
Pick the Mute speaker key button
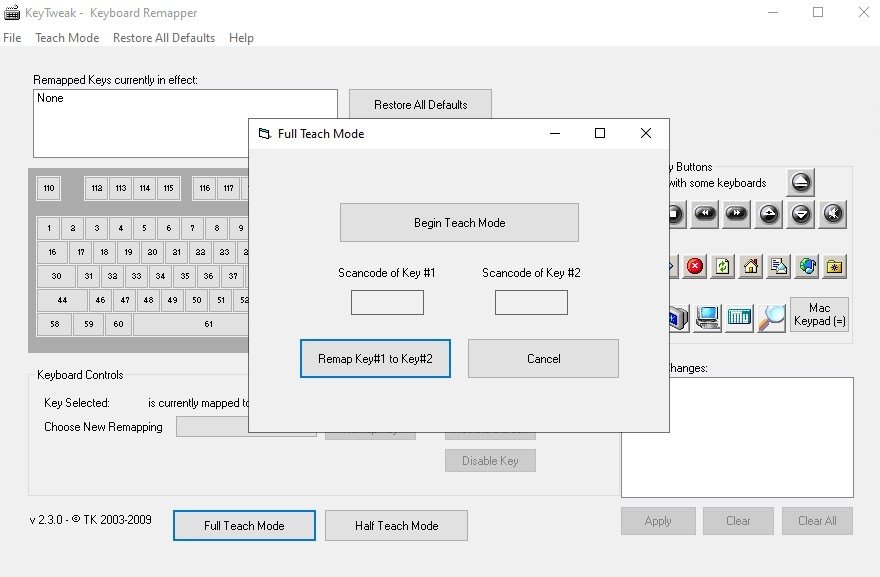[833, 214]
